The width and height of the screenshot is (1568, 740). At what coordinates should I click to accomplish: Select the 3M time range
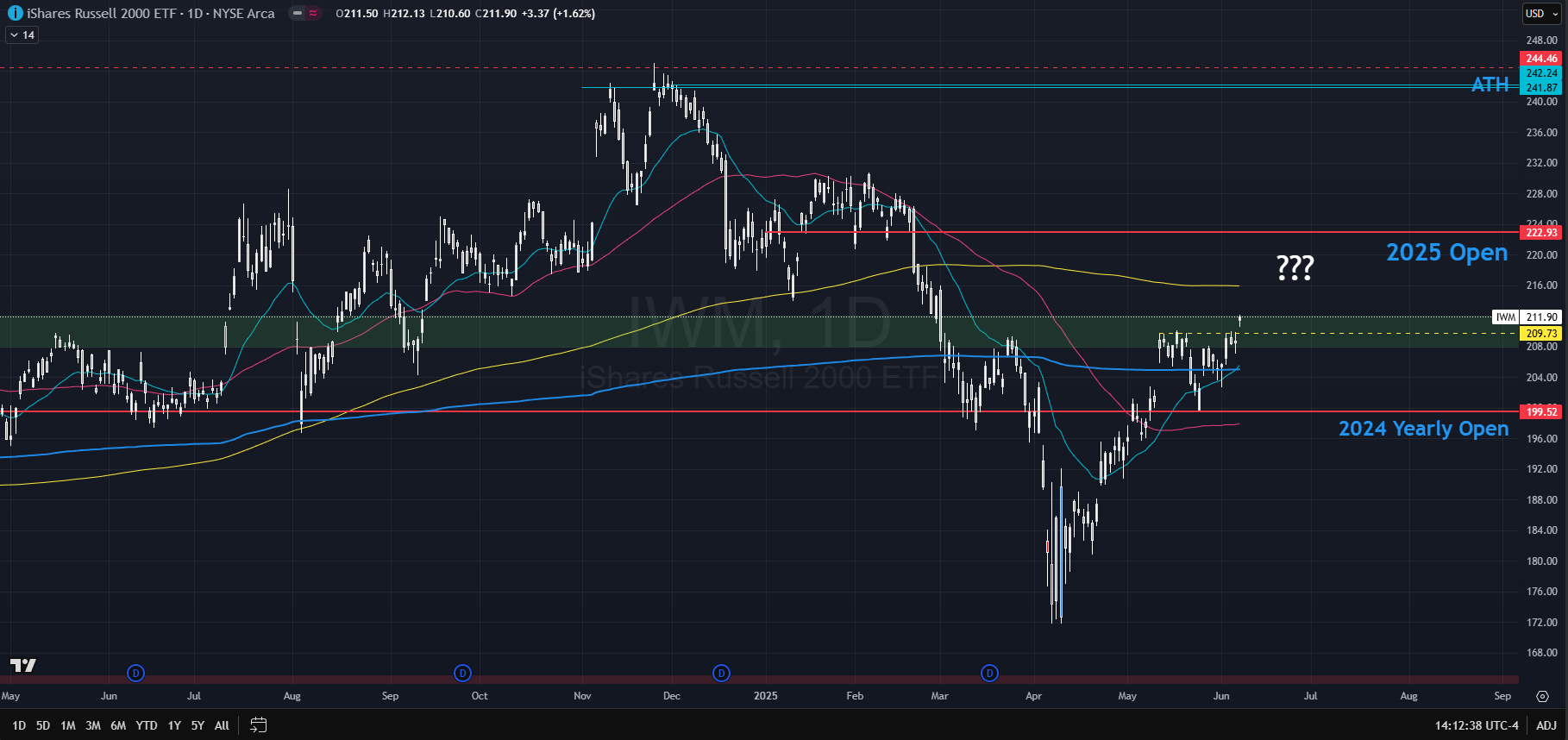93,725
